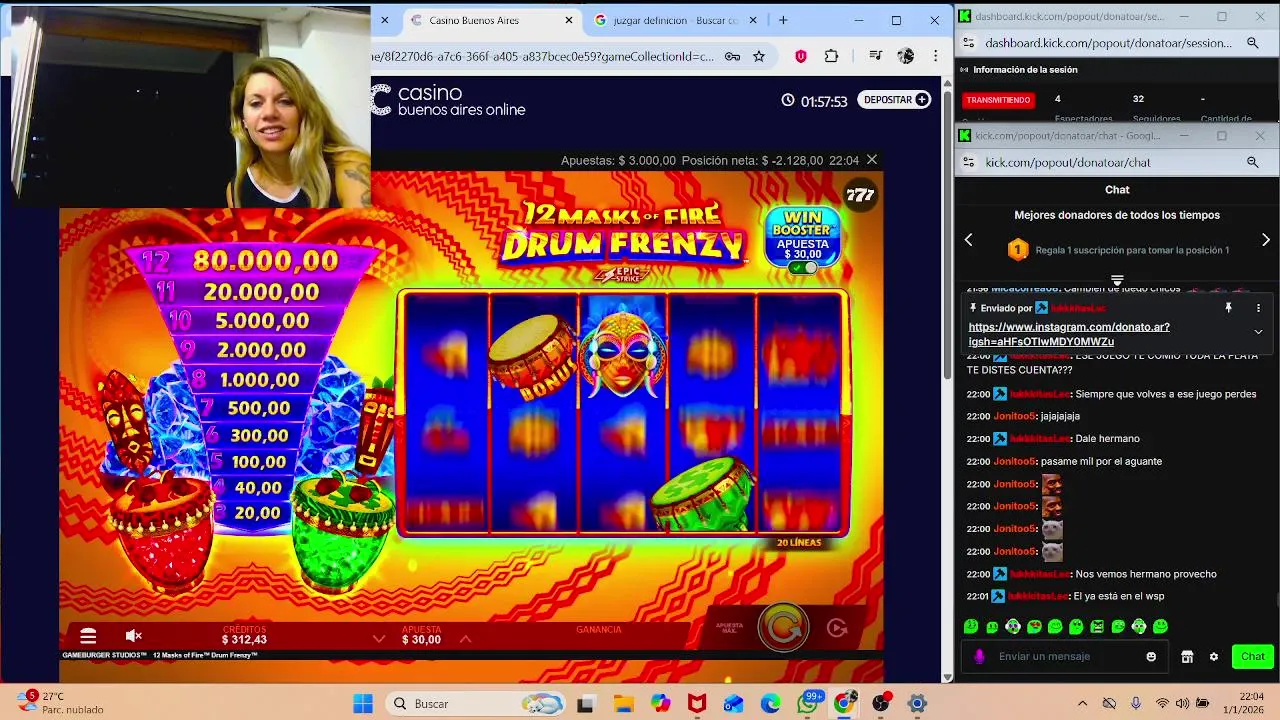Image resolution: width=1280 pixels, height=720 pixels.
Task: Toggle the Win Booster switch
Action: (x=803, y=268)
